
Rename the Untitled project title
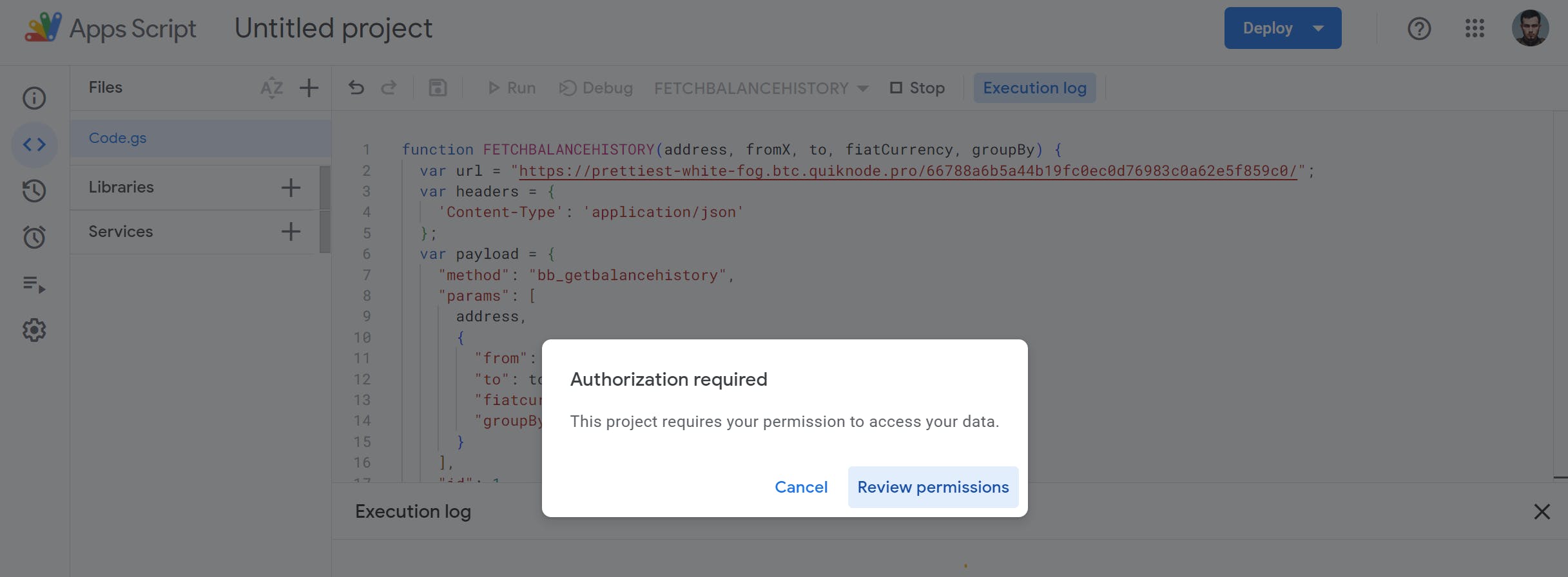333,28
